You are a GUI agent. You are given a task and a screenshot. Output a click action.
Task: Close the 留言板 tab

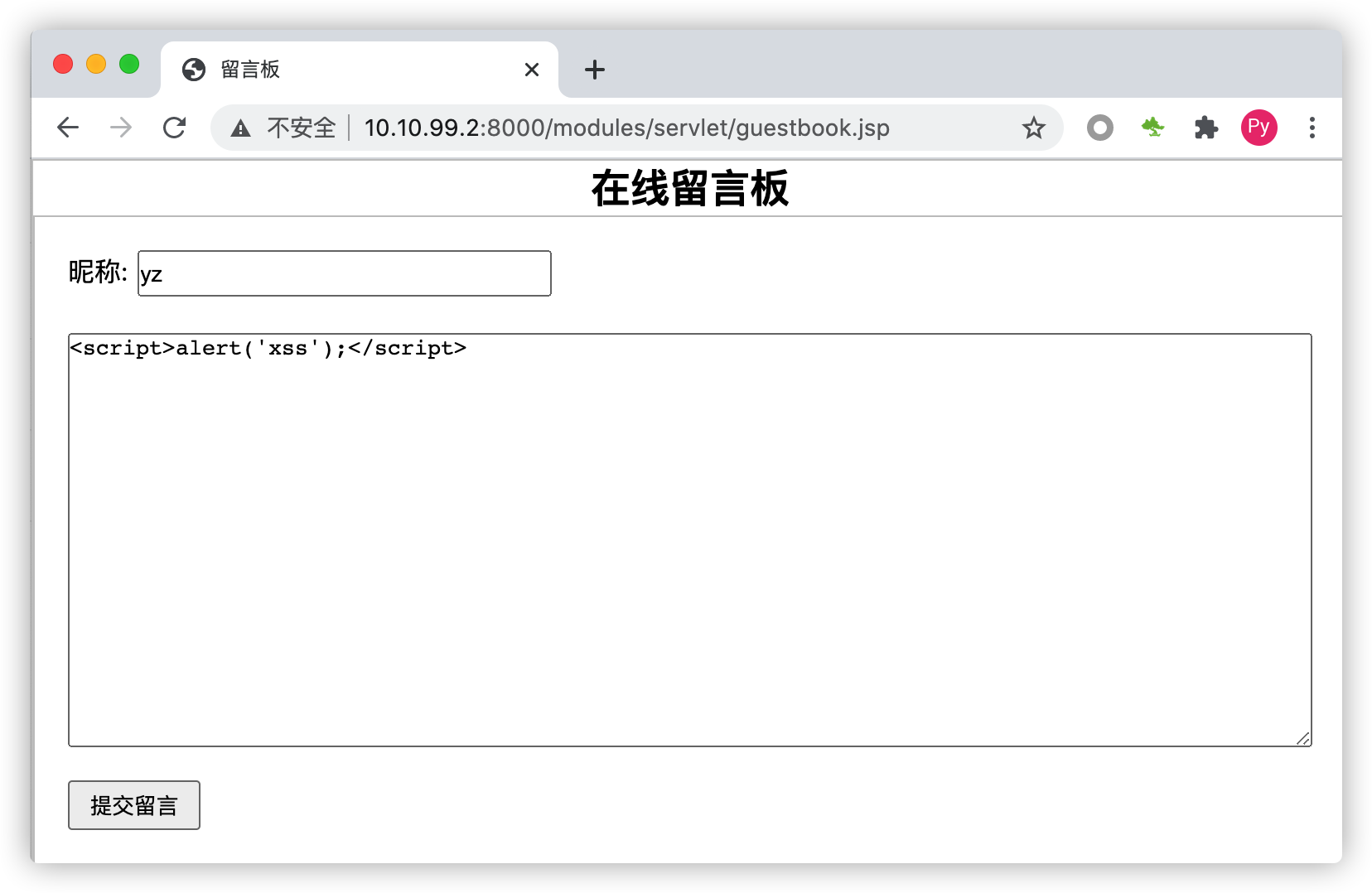pyautogui.click(x=532, y=70)
